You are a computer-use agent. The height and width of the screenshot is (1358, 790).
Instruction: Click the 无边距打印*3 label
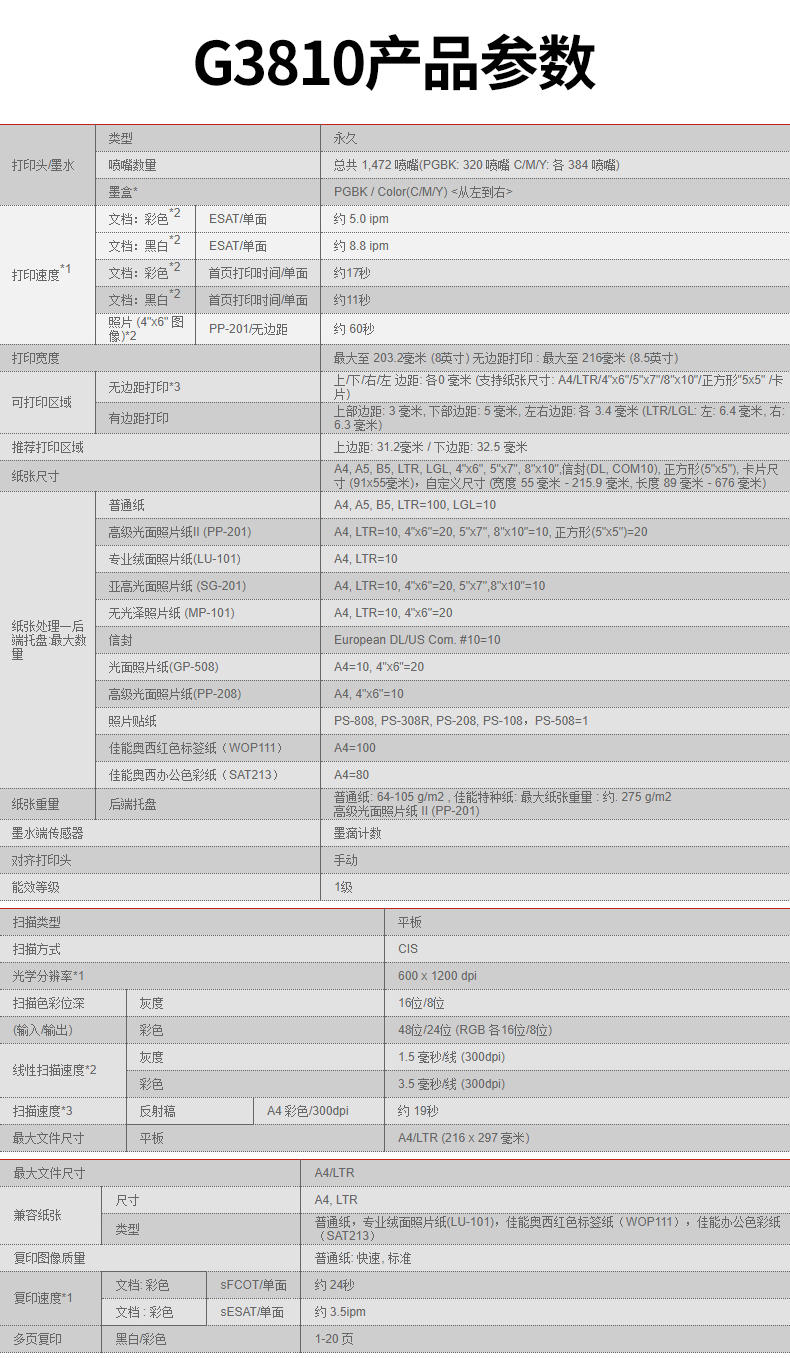click(144, 387)
